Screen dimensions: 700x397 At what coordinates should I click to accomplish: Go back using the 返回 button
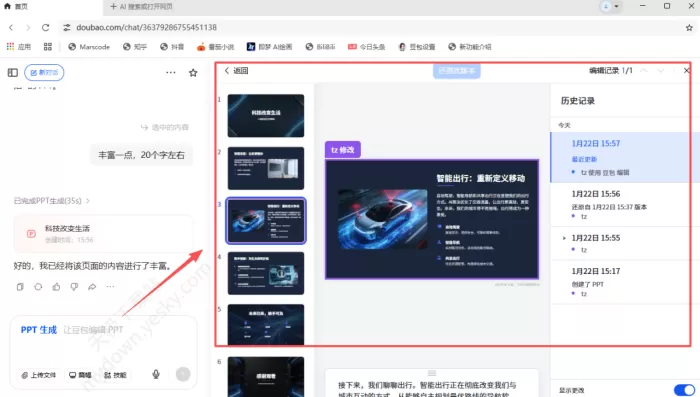click(x=236, y=71)
